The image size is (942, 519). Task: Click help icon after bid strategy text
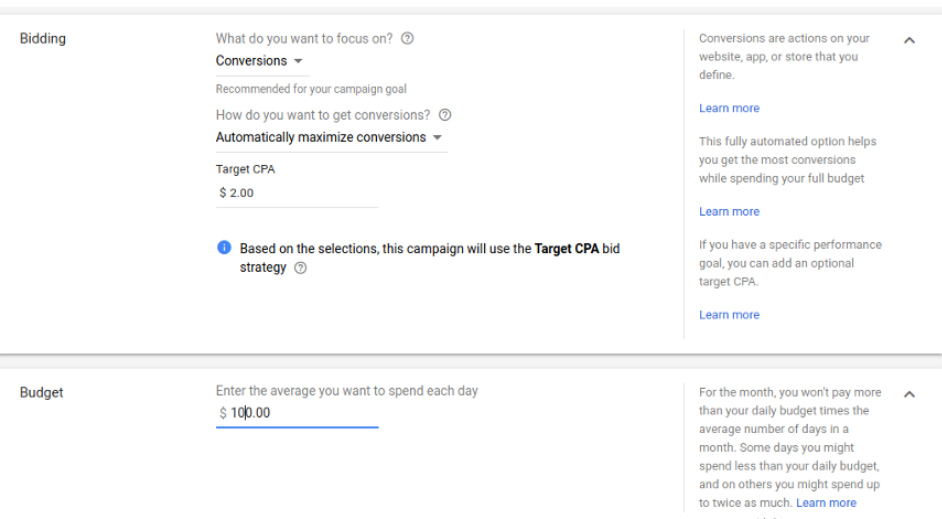coord(301,268)
